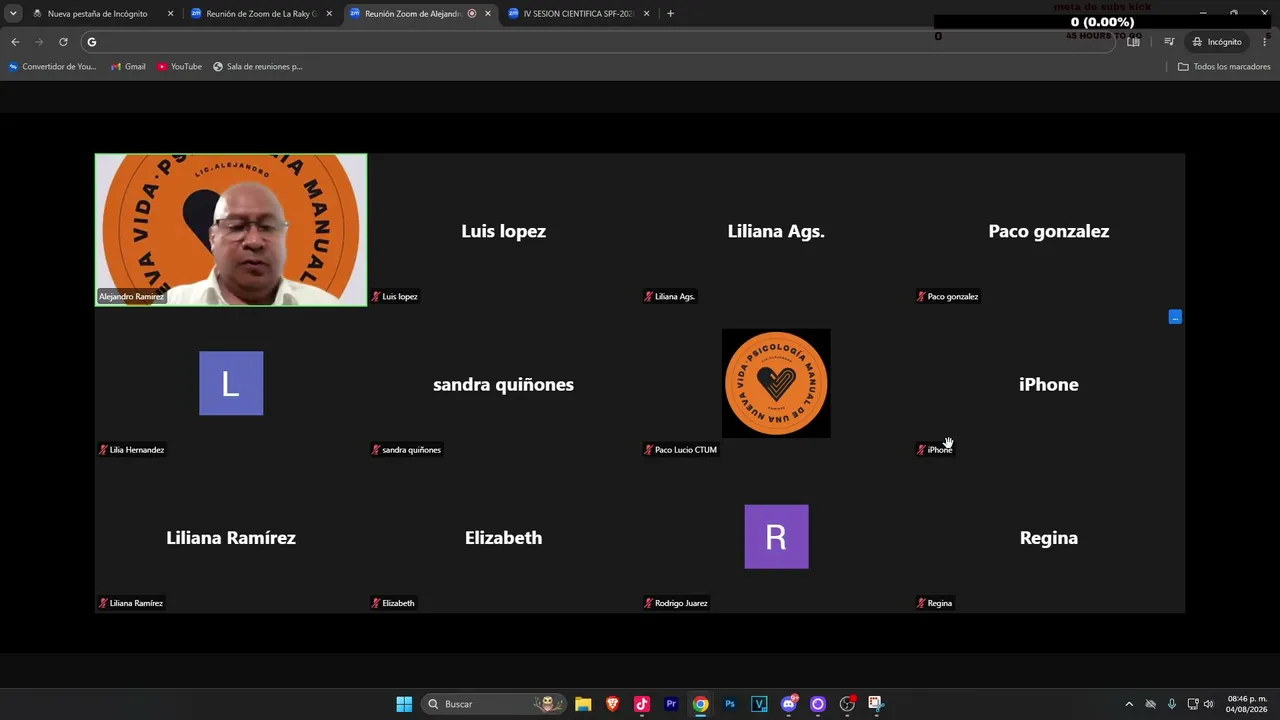Select the sandra quiñones participant tile
Image resolution: width=1280 pixels, height=720 pixels.
click(503, 383)
